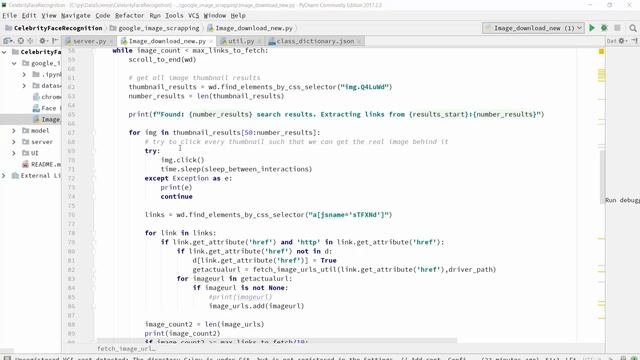Screen dimensions: 640x360
Task: Click the fetch_image_url breadcrumb below editor
Action: 127,349
